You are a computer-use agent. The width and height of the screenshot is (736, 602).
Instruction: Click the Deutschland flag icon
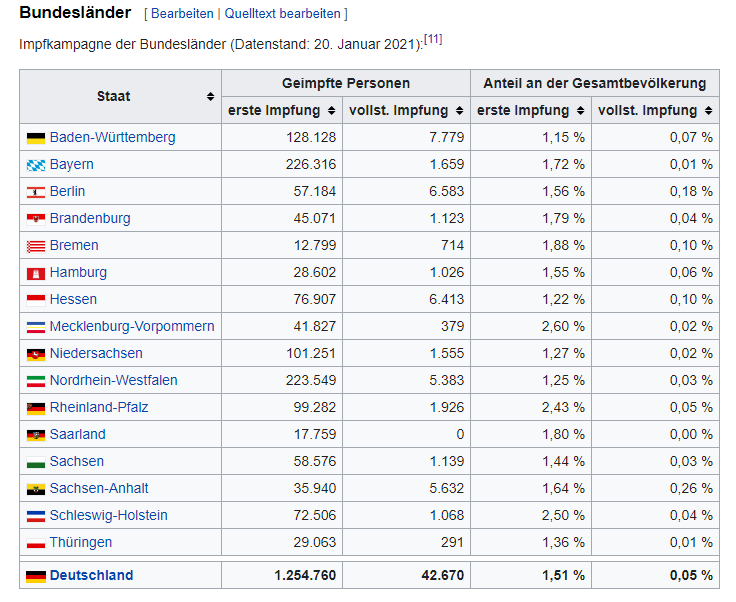tap(35, 576)
